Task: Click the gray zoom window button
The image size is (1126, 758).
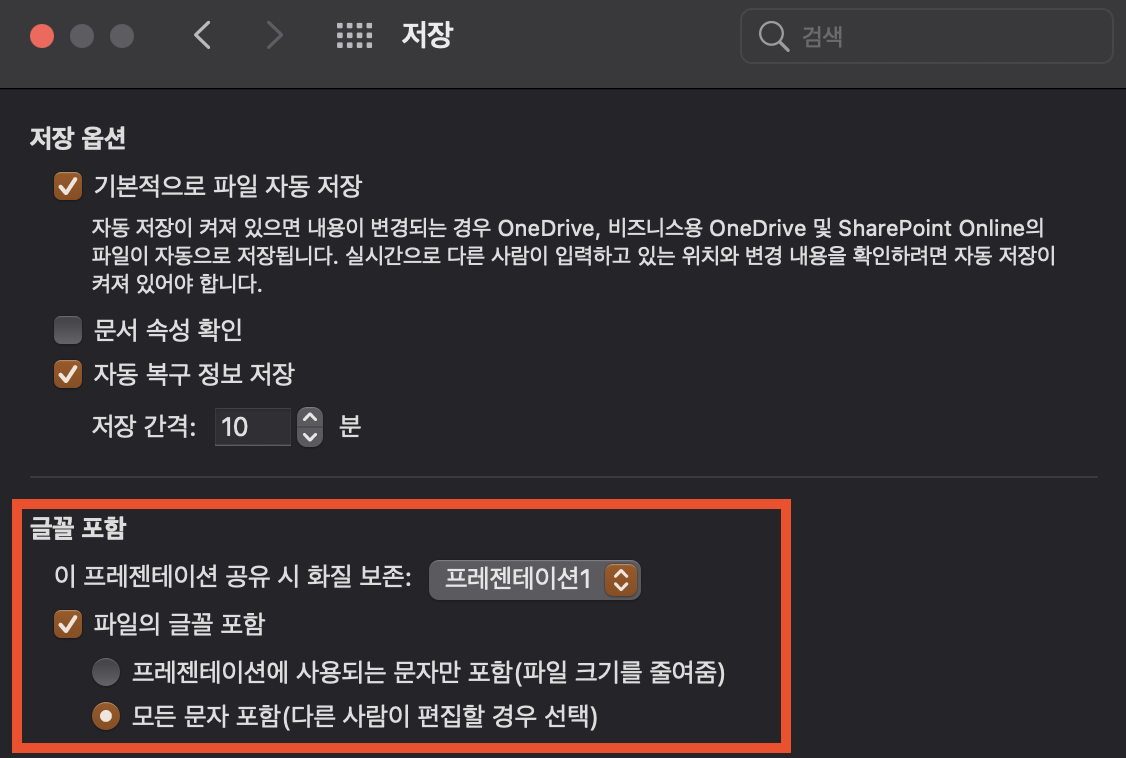Action: coord(122,36)
